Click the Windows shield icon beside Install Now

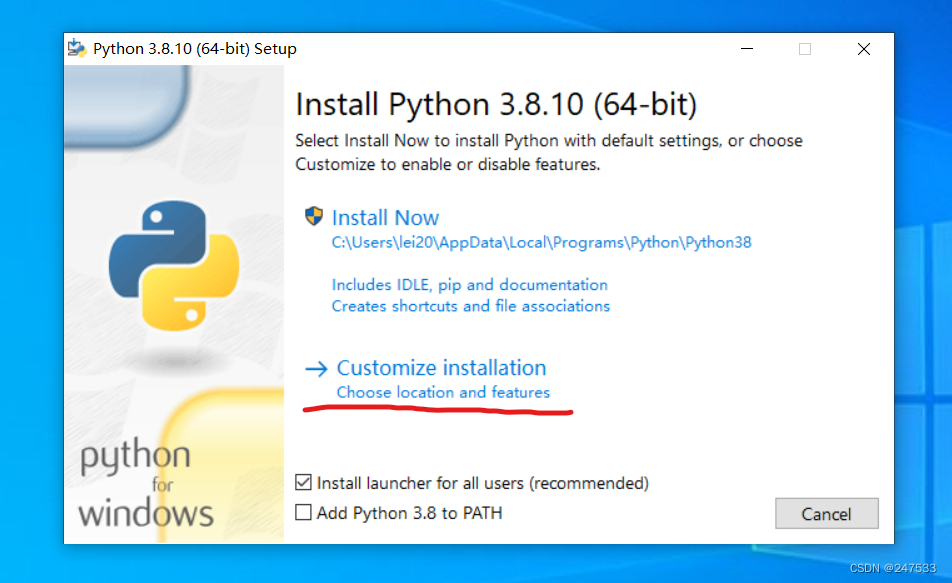(x=312, y=217)
